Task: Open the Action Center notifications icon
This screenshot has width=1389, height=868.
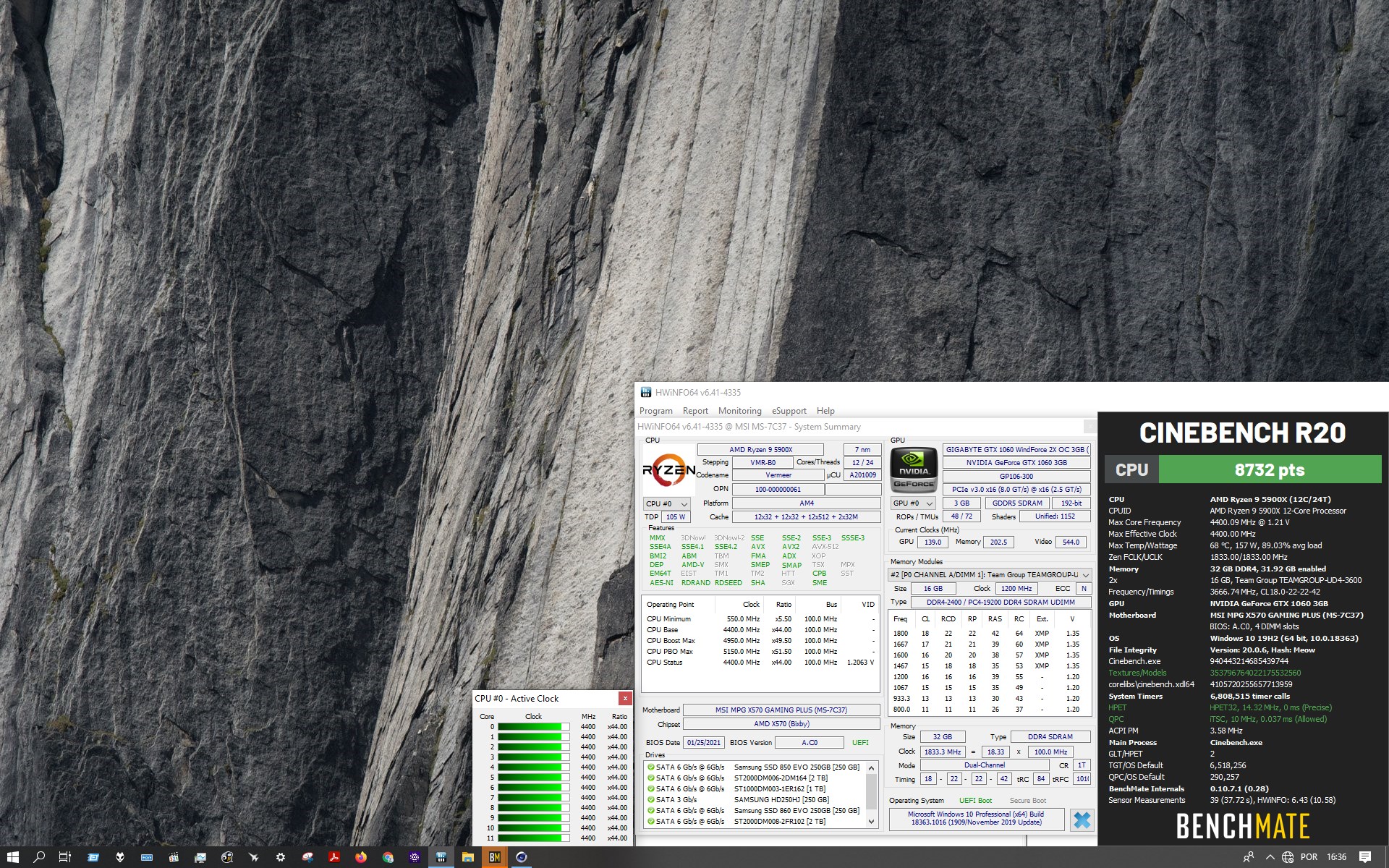Action: click(x=1365, y=857)
